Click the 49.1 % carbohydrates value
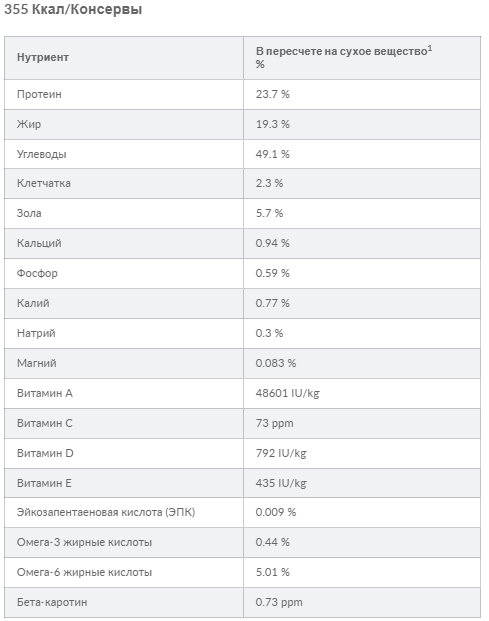The height and width of the screenshot is (621, 489). 272,154
